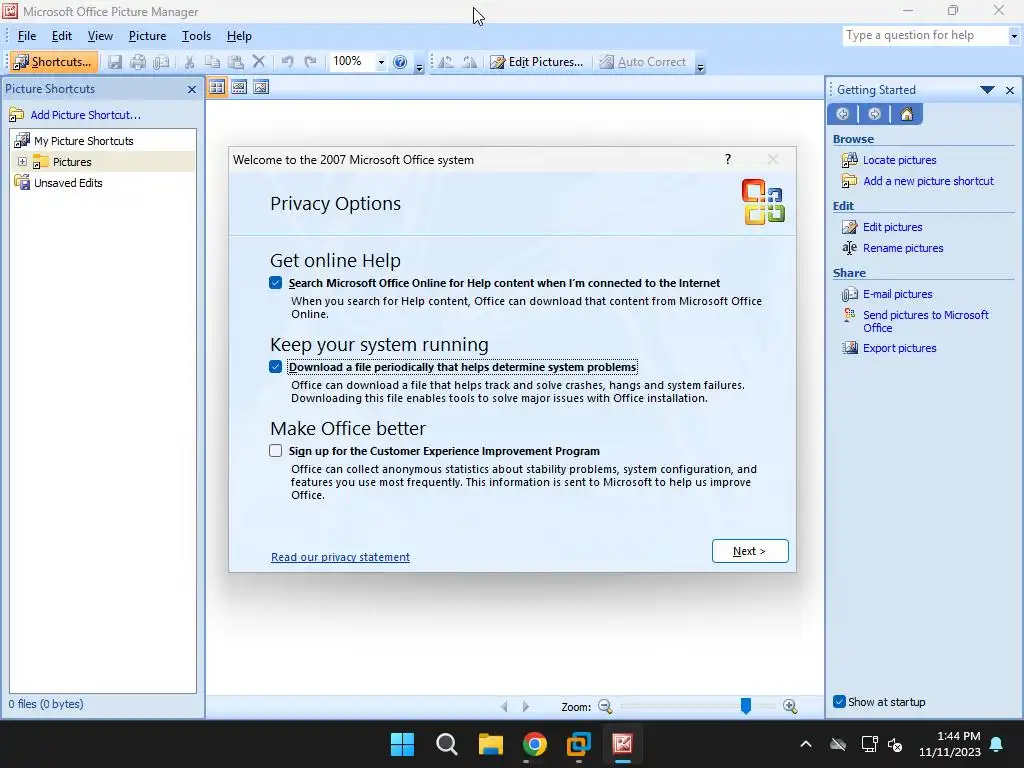Click Add a new picture shortcut
This screenshot has width=1024, height=768.
tap(928, 181)
